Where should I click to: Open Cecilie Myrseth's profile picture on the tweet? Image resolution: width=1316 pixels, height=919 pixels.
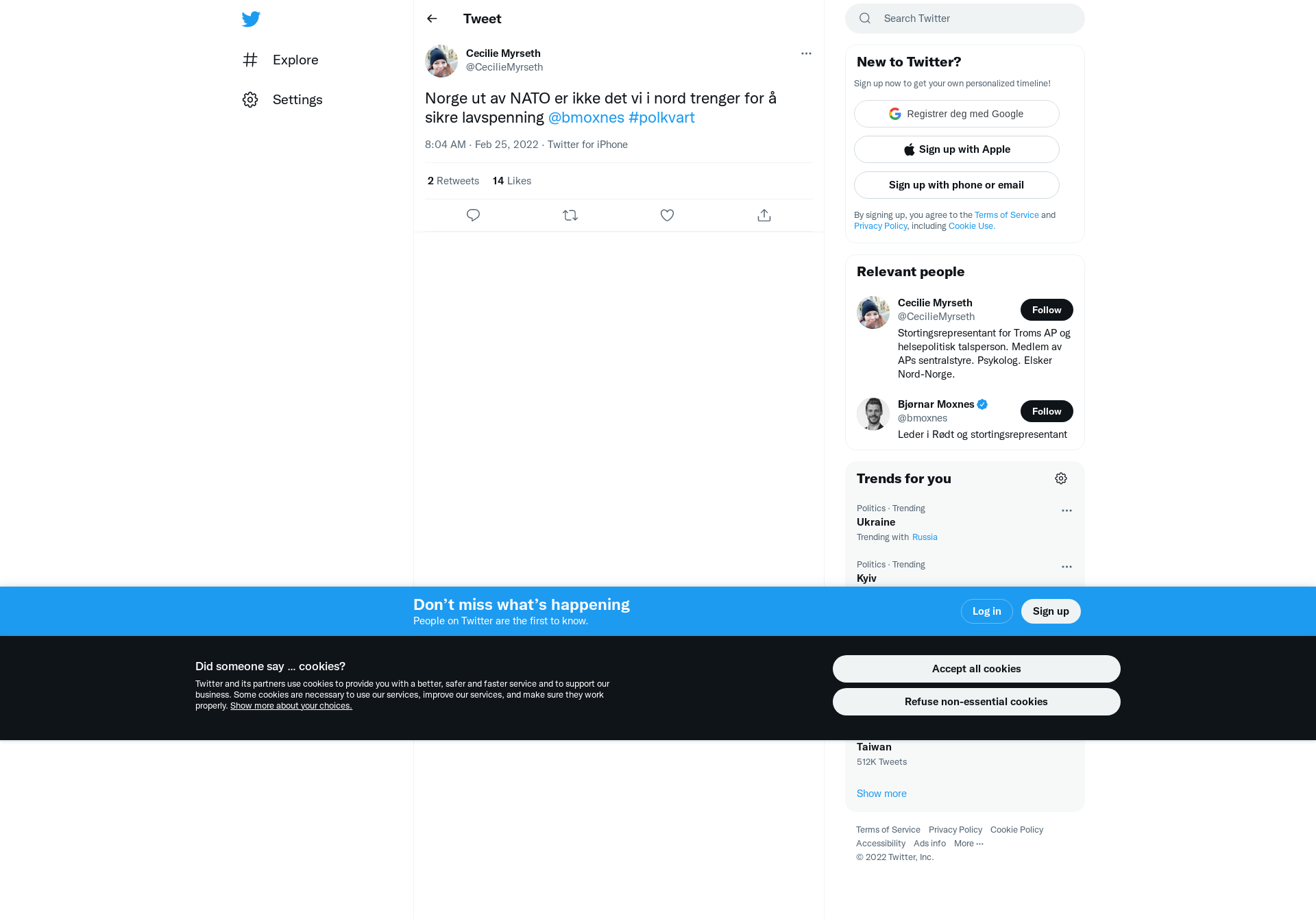click(441, 61)
